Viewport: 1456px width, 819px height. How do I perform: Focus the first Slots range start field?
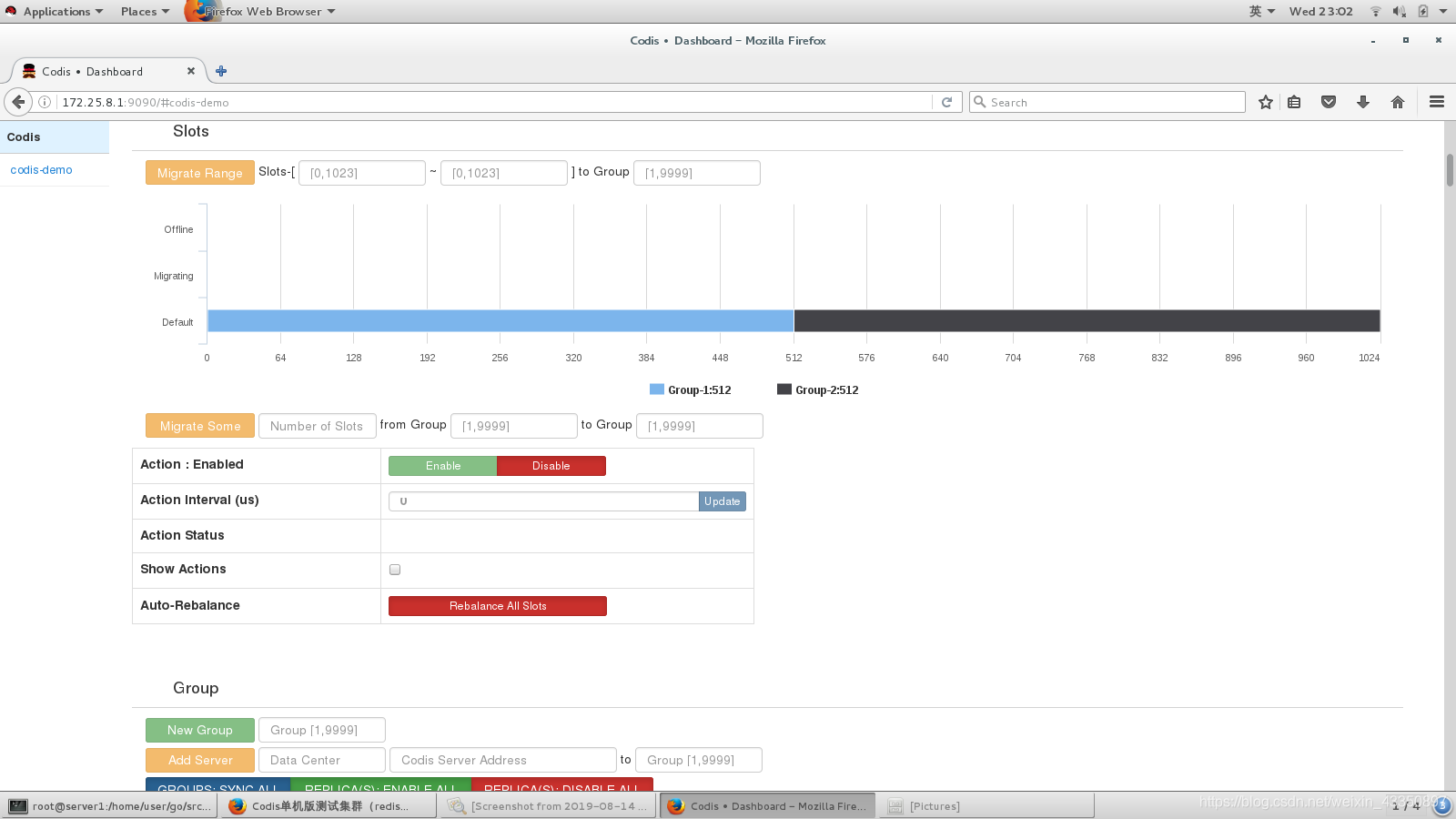click(362, 173)
